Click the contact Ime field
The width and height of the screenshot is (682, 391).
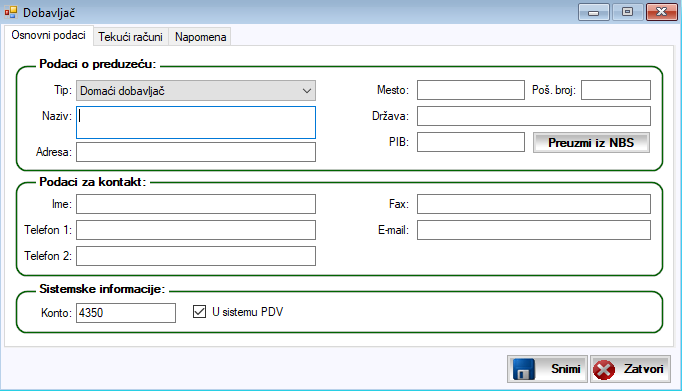tap(196, 204)
